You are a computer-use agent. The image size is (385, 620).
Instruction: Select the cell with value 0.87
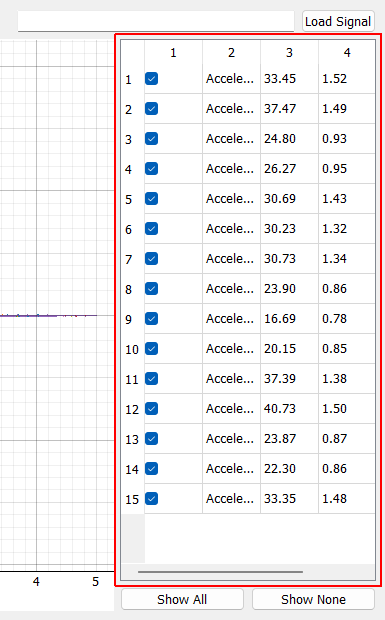pyautogui.click(x=347, y=439)
